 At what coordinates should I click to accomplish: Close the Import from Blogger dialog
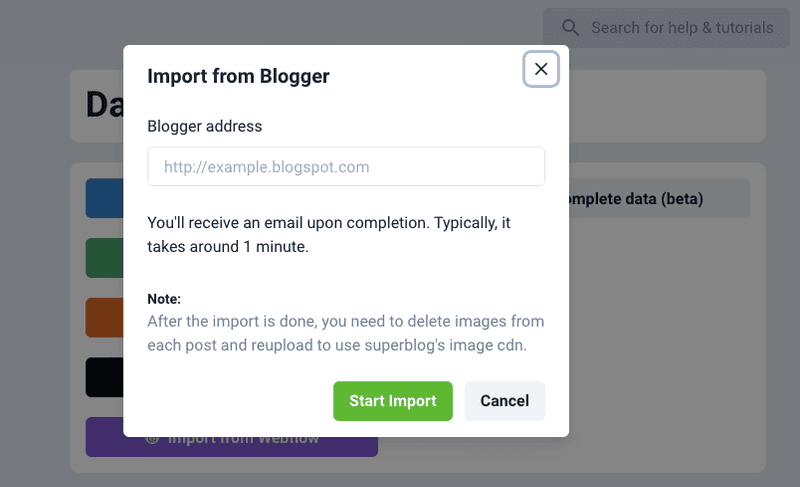[541, 69]
